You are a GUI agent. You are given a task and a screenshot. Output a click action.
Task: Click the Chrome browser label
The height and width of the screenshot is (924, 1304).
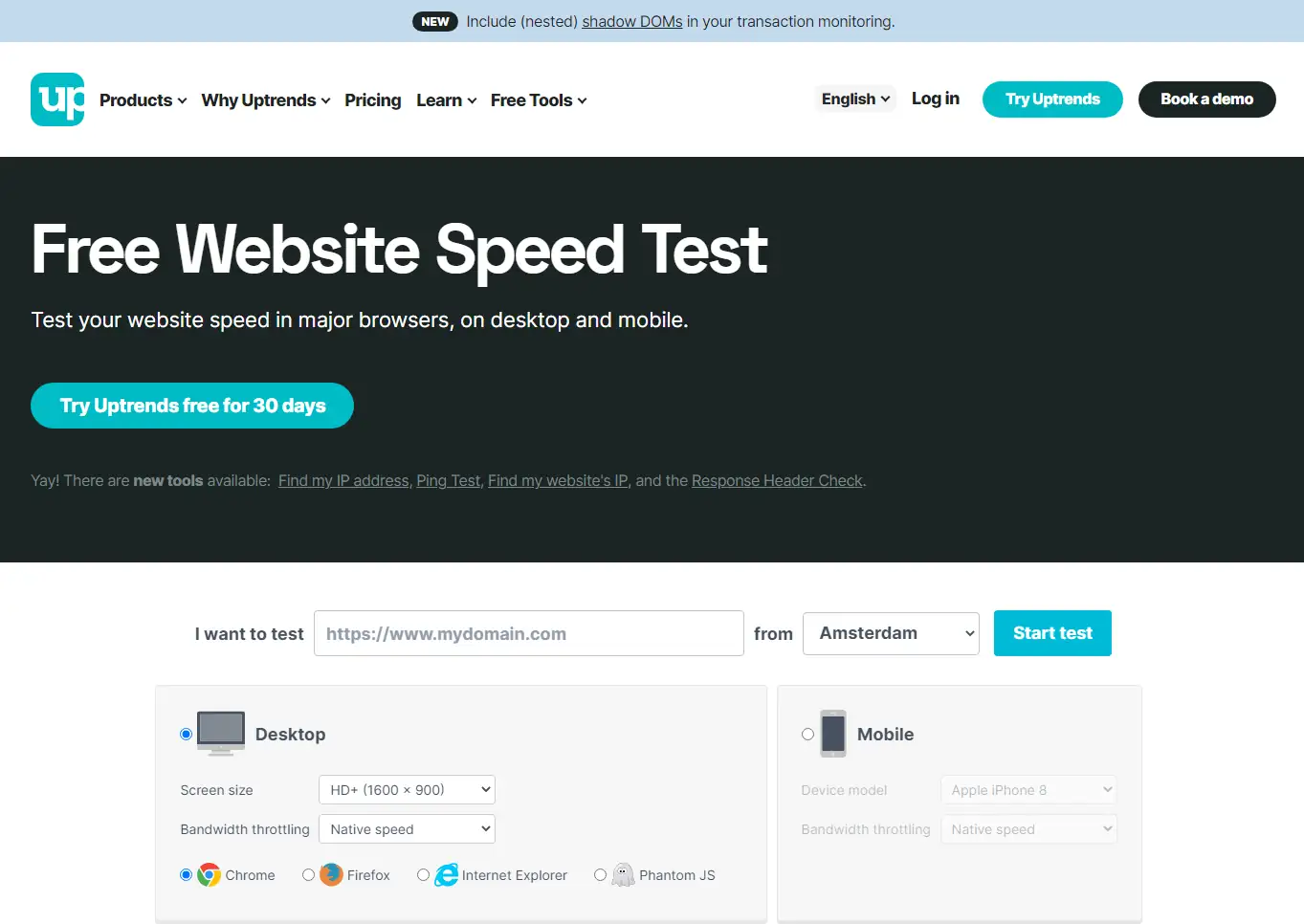(x=251, y=875)
